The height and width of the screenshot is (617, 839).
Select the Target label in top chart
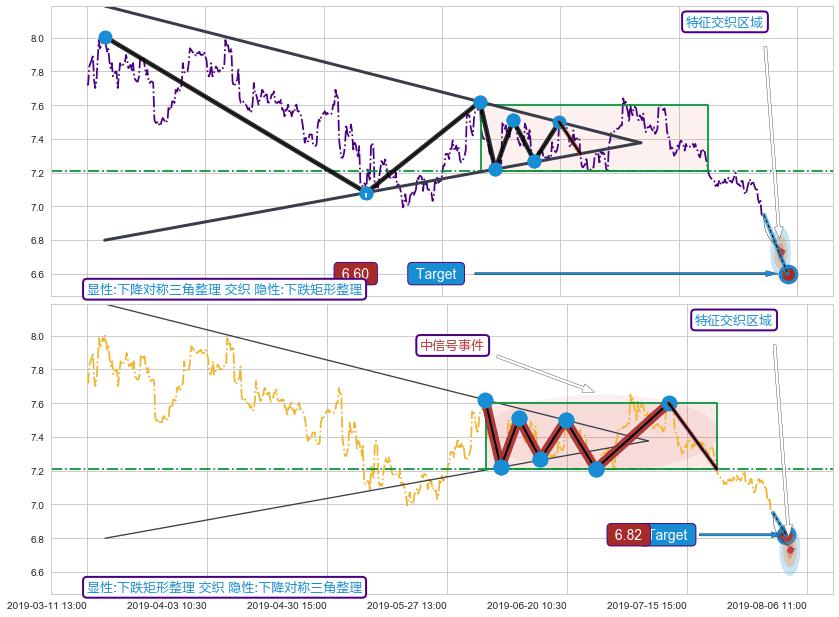(x=436, y=273)
